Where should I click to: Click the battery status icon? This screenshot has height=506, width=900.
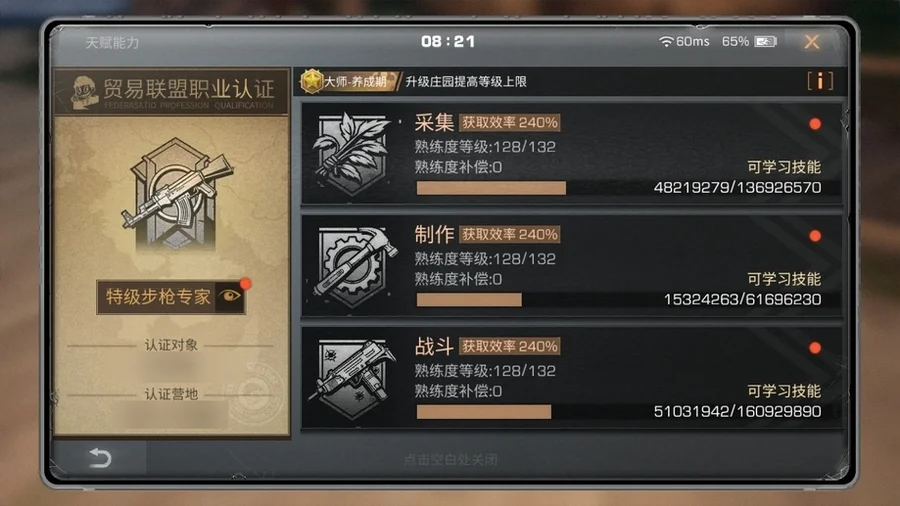(x=765, y=41)
